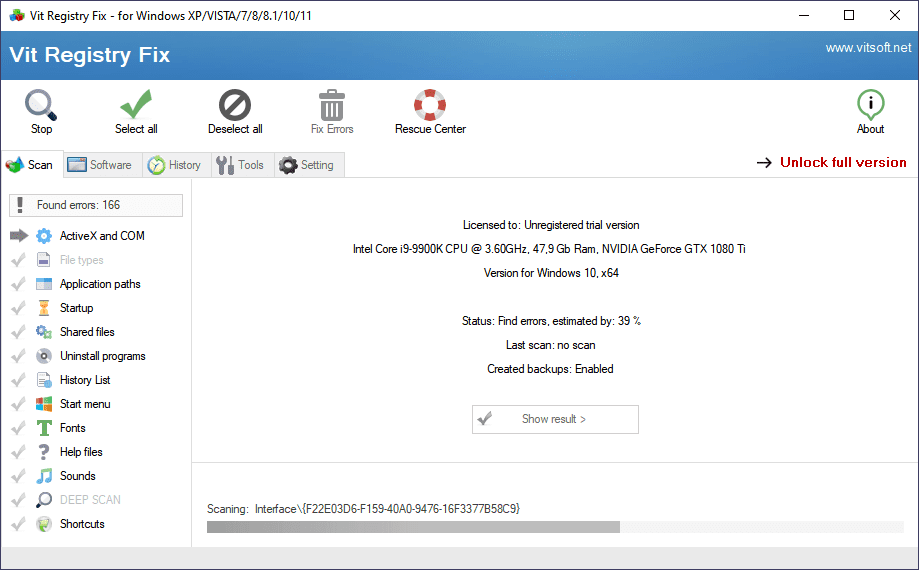Maximize the Vit Registry Fix window
The width and height of the screenshot is (919, 570).
coord(849,15)
